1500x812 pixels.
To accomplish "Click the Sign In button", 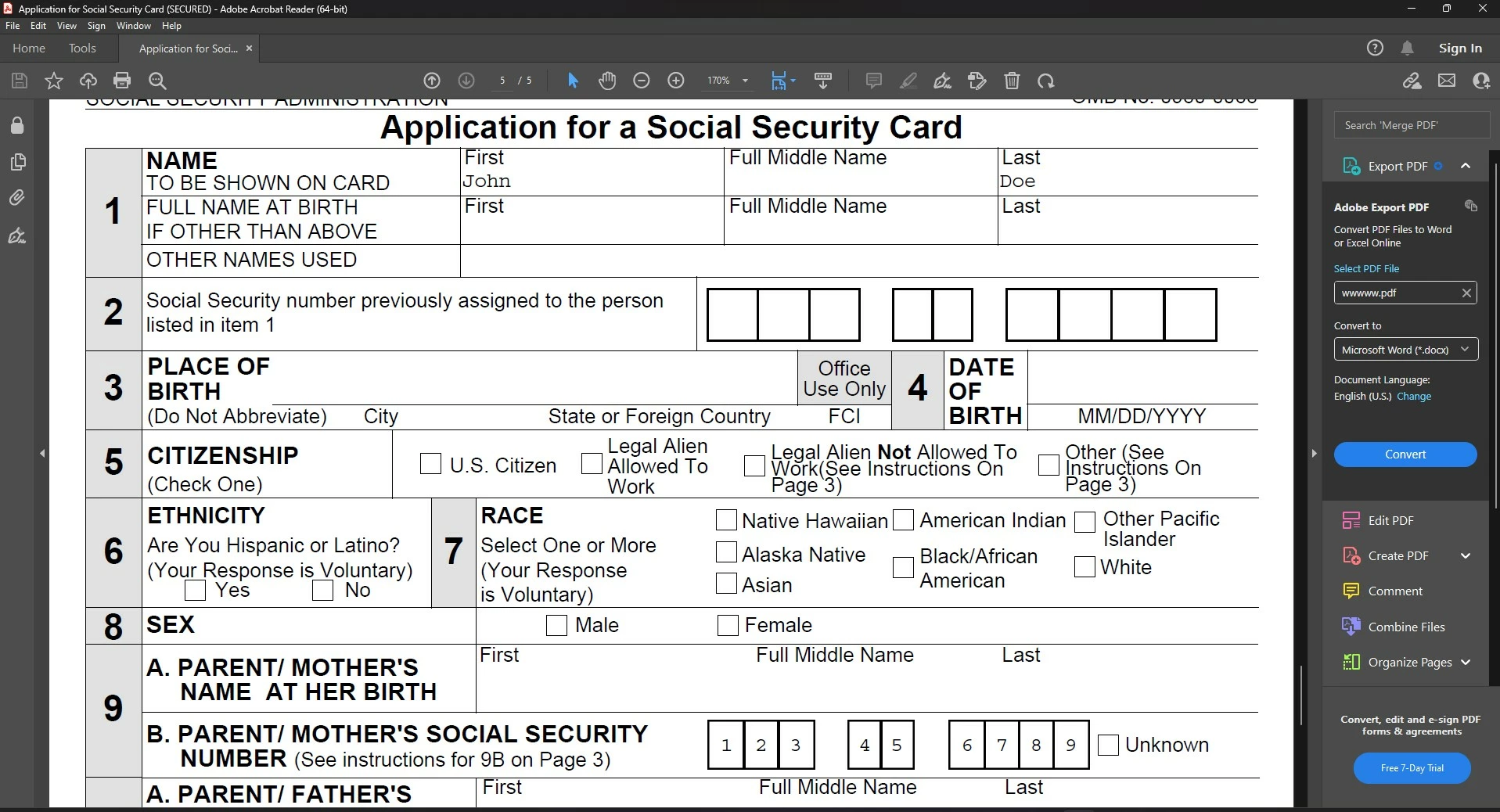I will (x=1460, y=48).
